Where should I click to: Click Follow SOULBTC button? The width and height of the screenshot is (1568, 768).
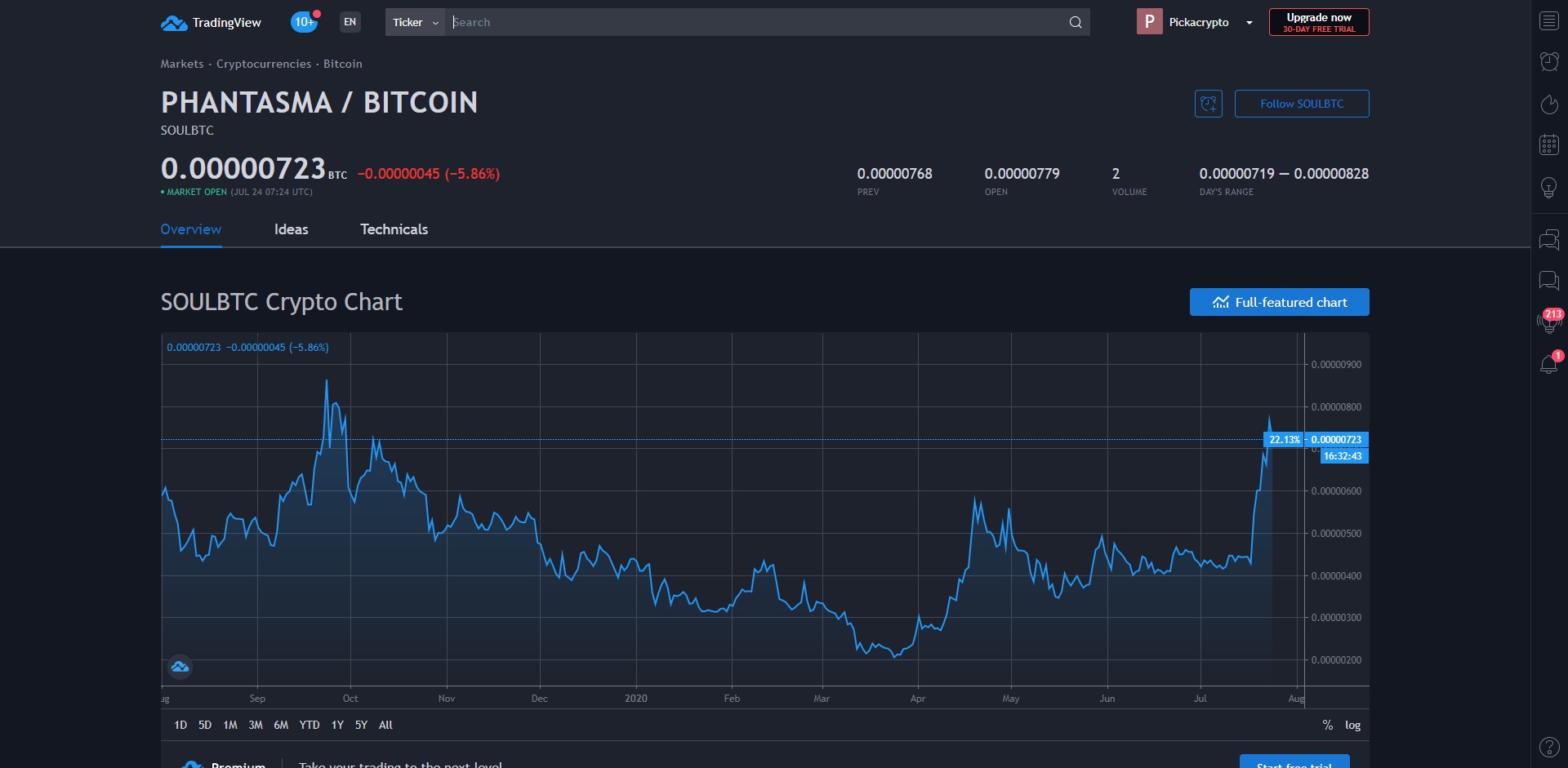1302,104
